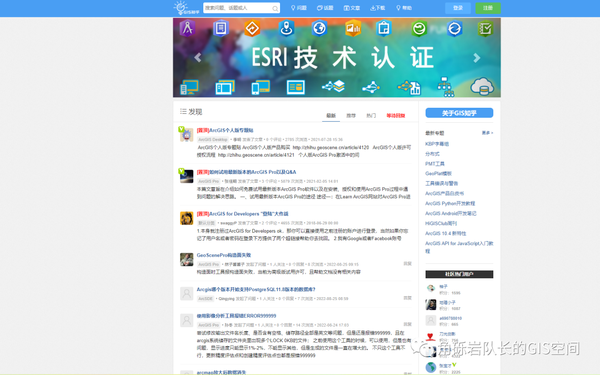Open the ArcGIS Python开发教程 topic link
This screenshot has height=375, width=600.
click(x=450, y=203)
